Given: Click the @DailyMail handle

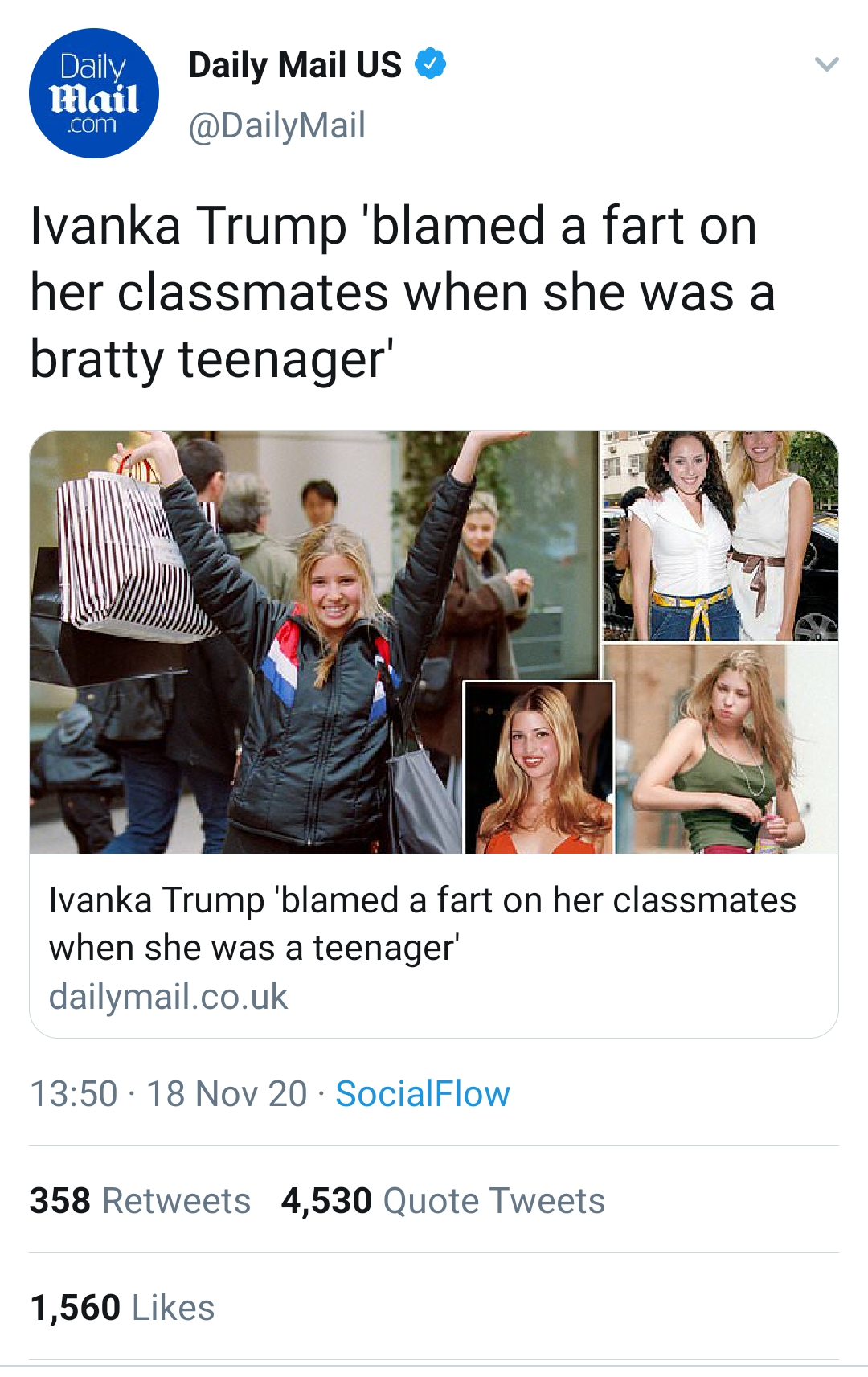Looking at the screenshot, I should tap(276, 125).
